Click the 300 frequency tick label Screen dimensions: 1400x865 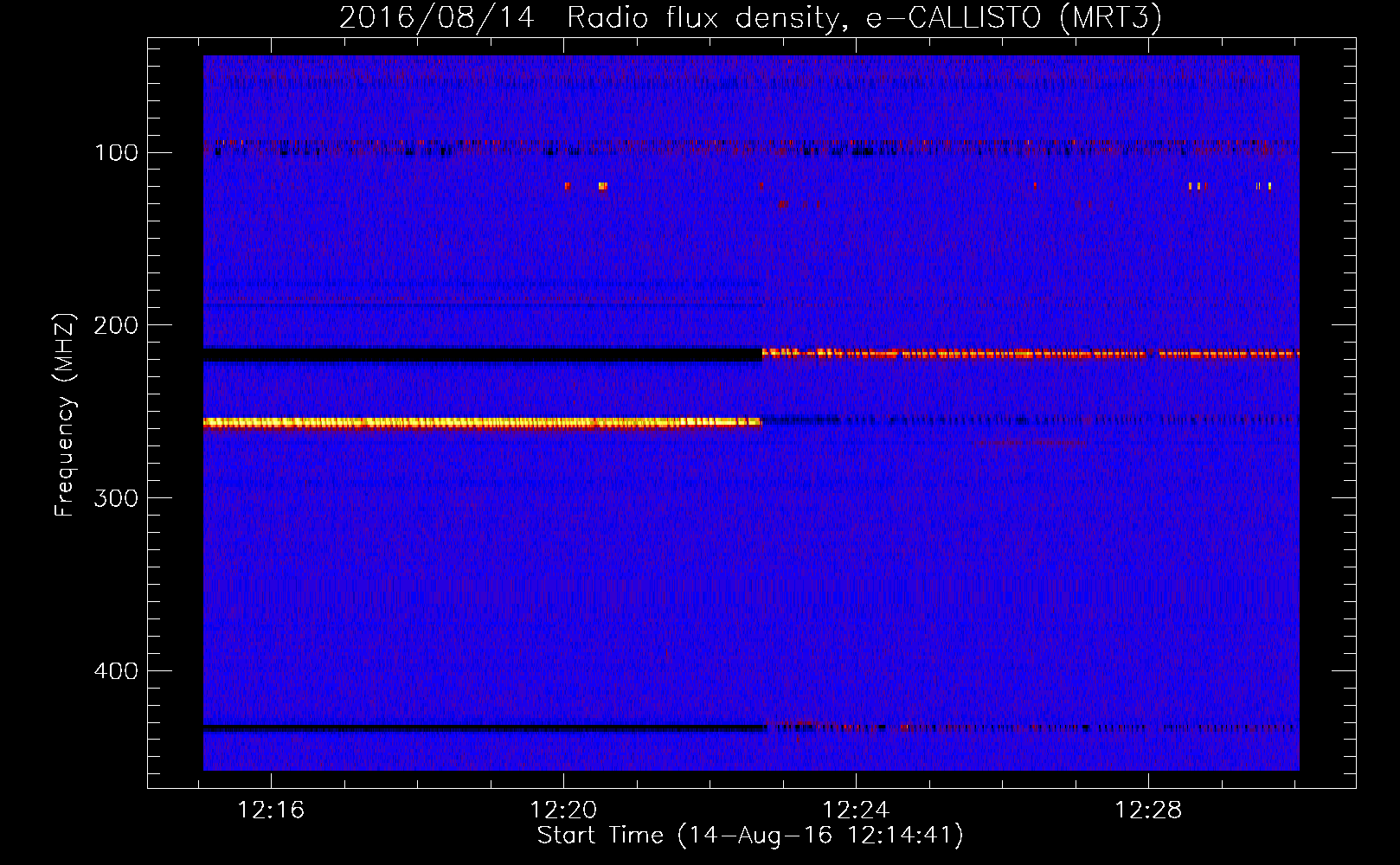point(116,498)
